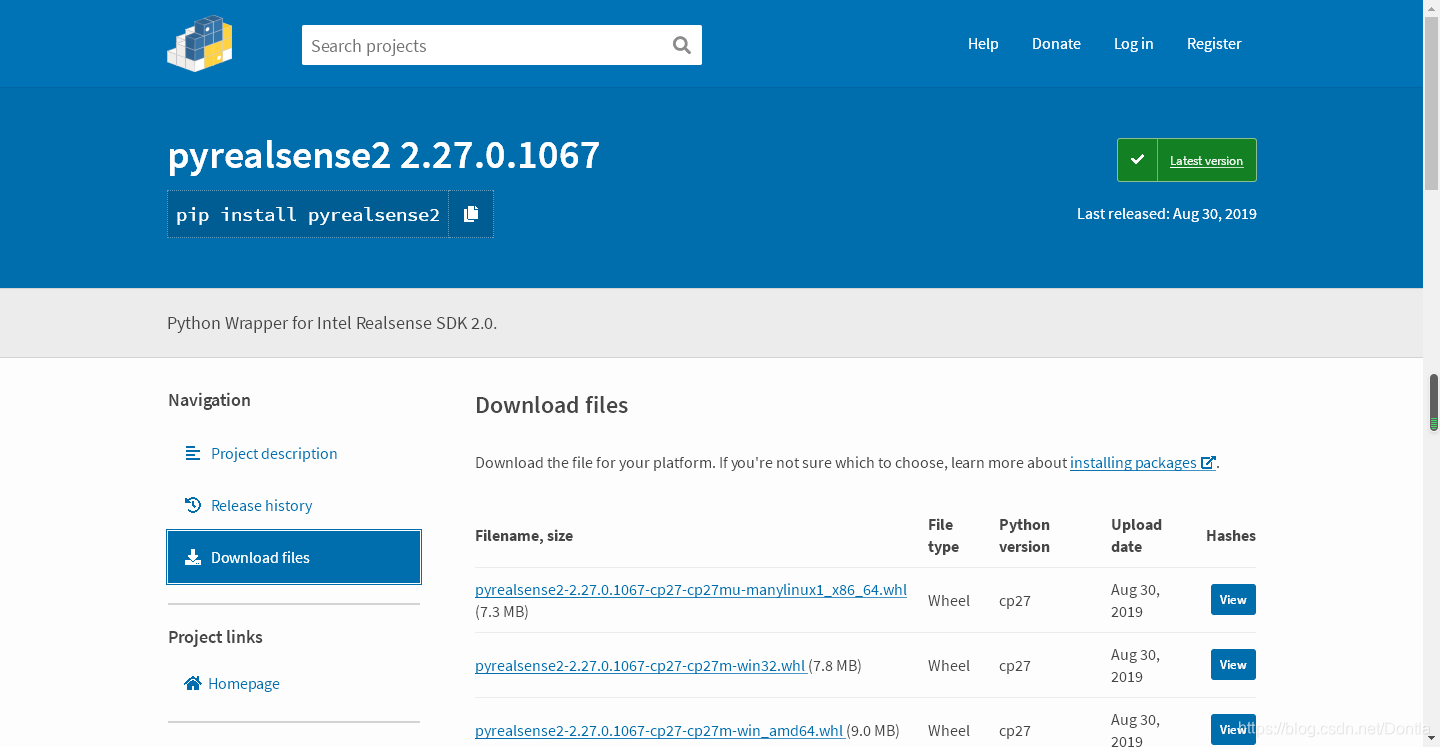Click the scrollbar up arrow
This screenshot has width=1440, height=747.
(x=1432, y=8)
